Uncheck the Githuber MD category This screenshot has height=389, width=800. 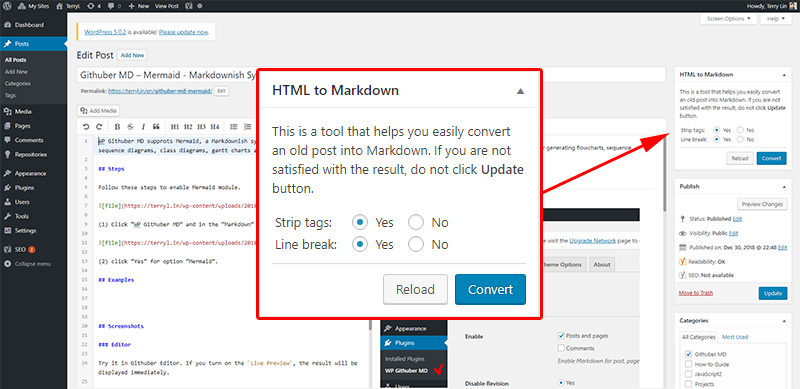coord(688,354)
